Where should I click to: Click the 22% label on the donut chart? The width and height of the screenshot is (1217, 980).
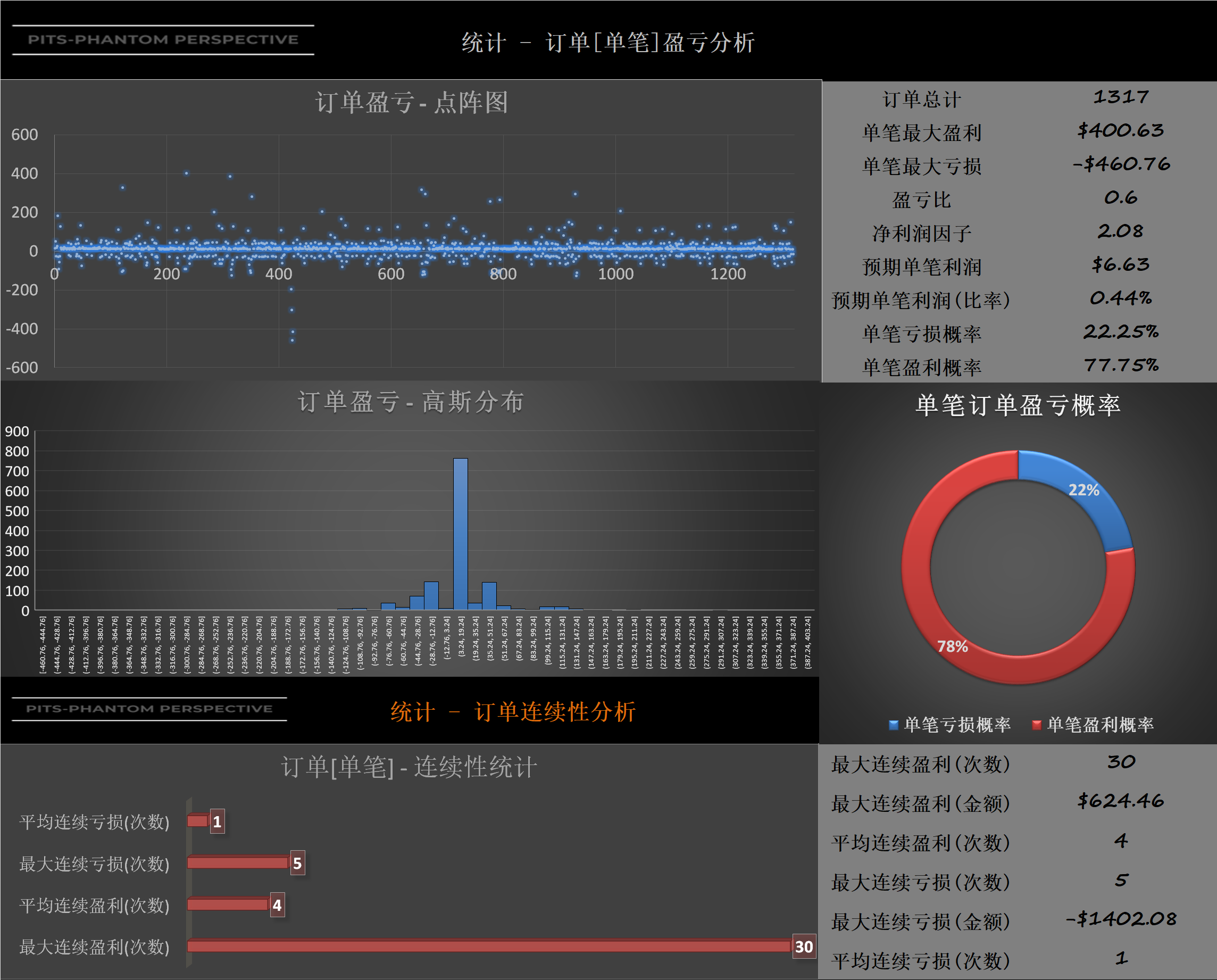point(1084,490)
